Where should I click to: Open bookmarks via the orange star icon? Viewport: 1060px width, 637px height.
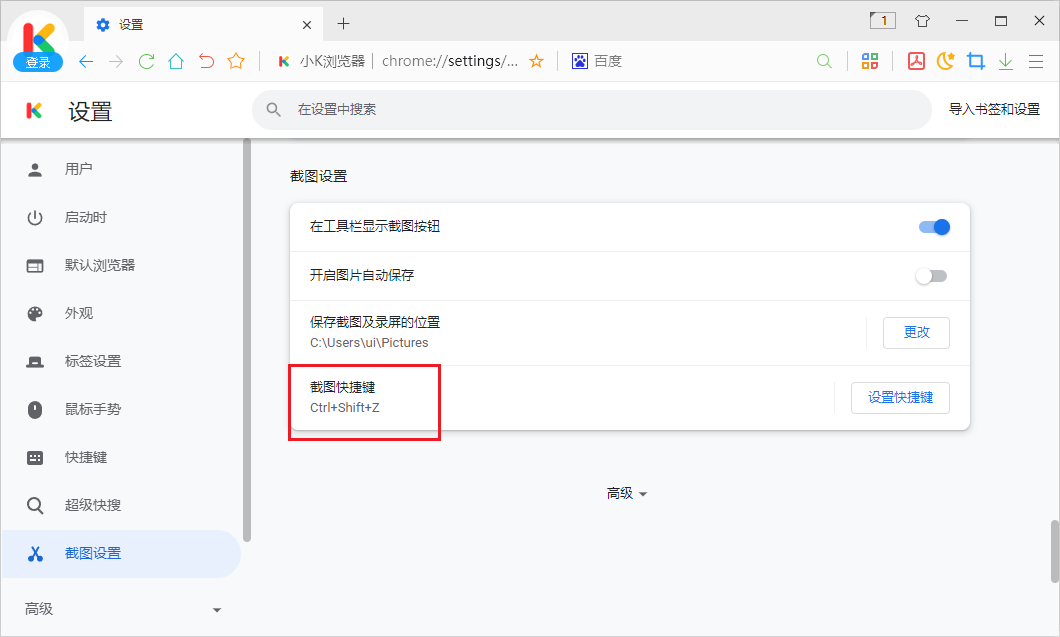pos(236,62)
